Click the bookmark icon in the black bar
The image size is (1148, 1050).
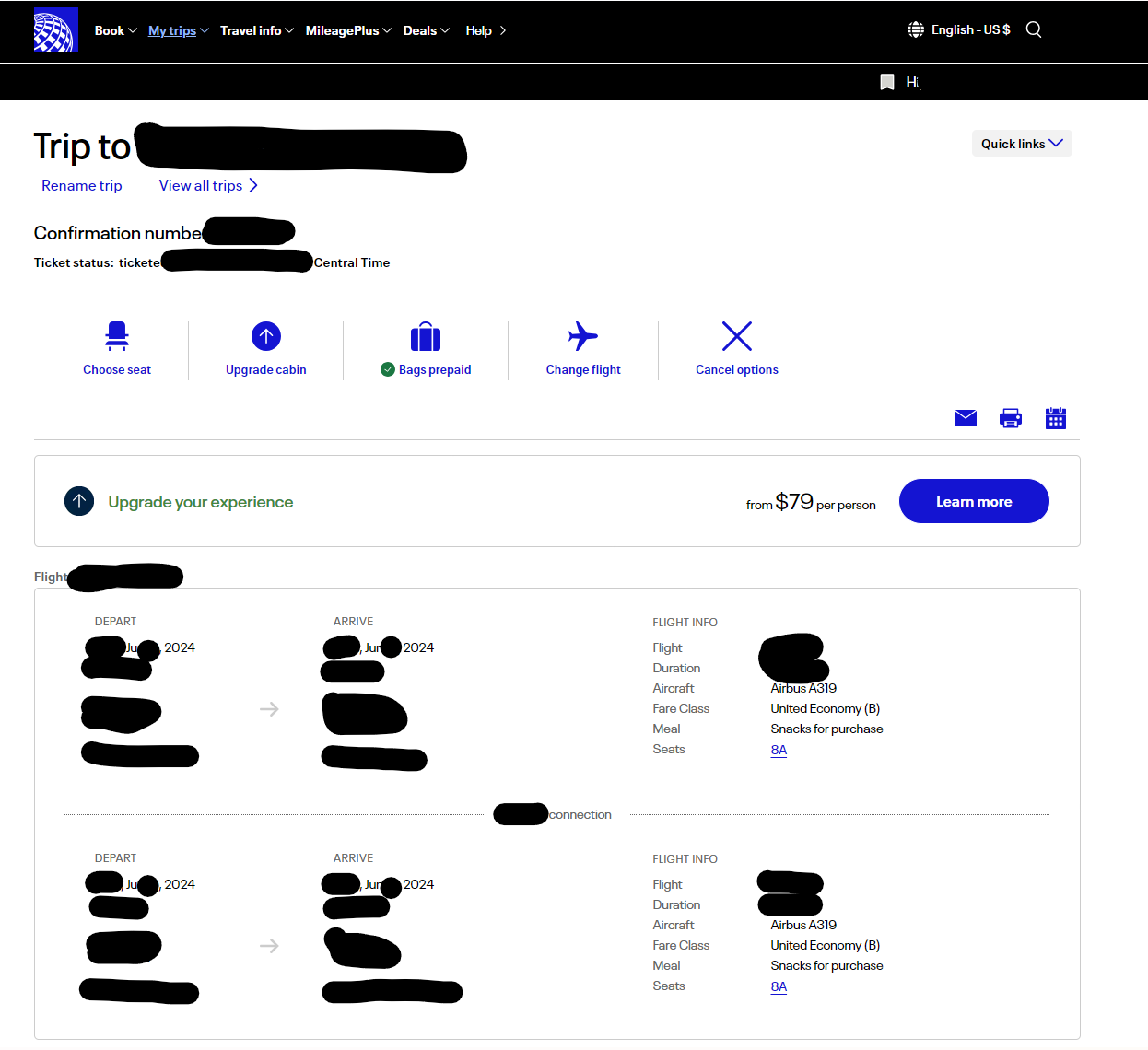pyautogui.click(x=886, y=81)
